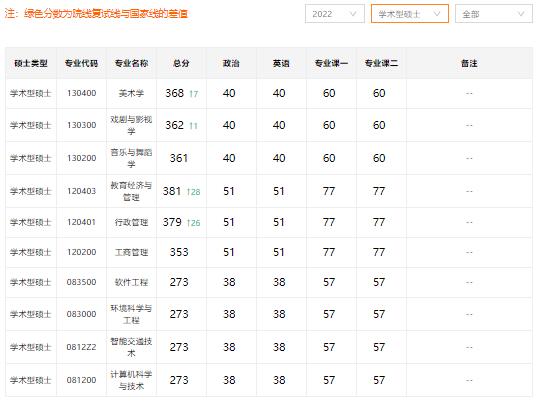Click major code 130400
The width and height of the screenshot is (537, 401).
click(82, 93)
